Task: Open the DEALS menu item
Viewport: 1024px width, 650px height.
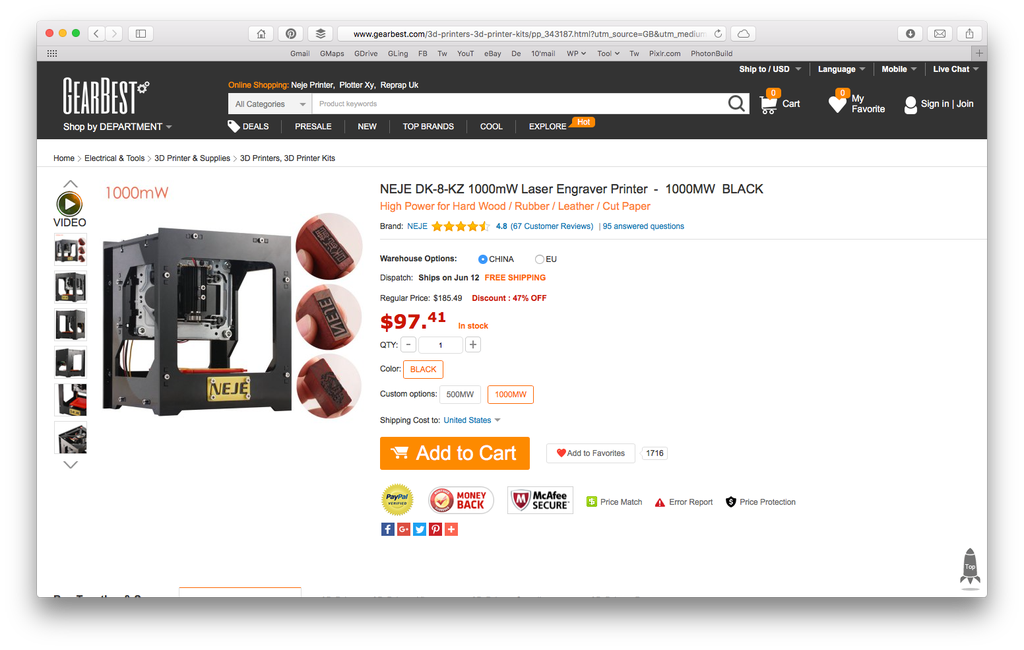Action: click(x=248, y=127)
